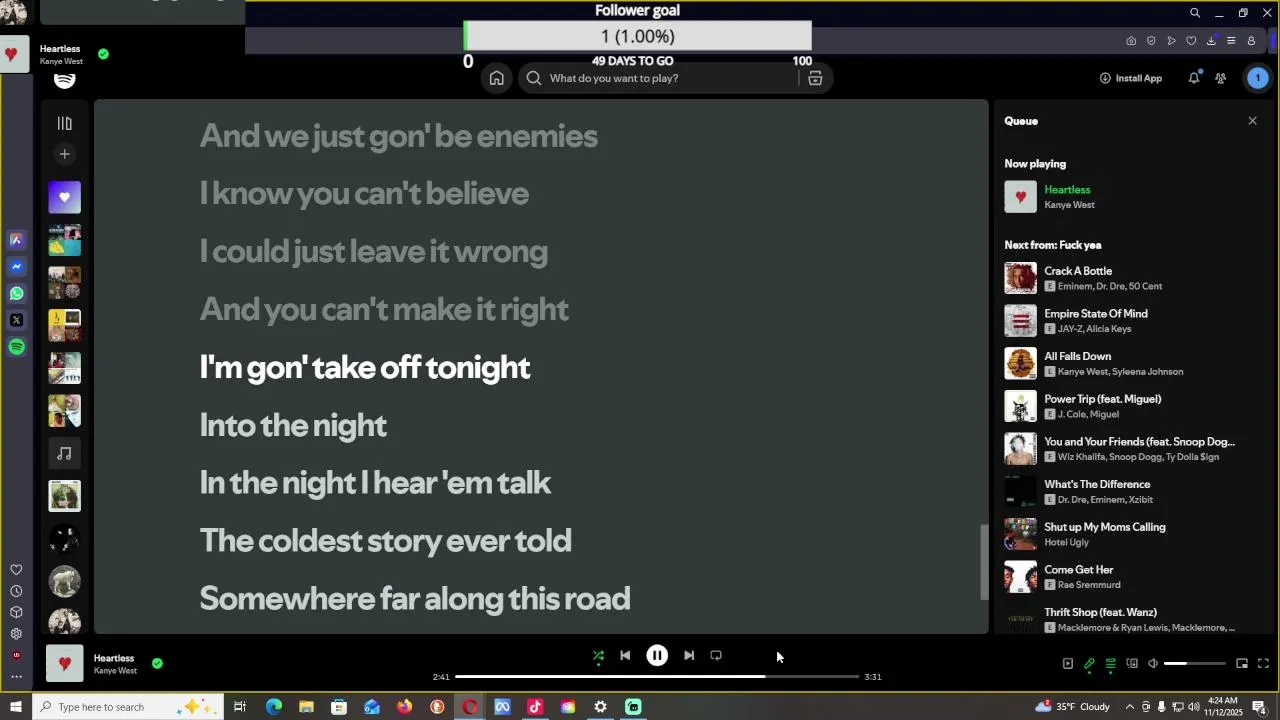Toggle shuffle mode off

click(x=598, y=656)
